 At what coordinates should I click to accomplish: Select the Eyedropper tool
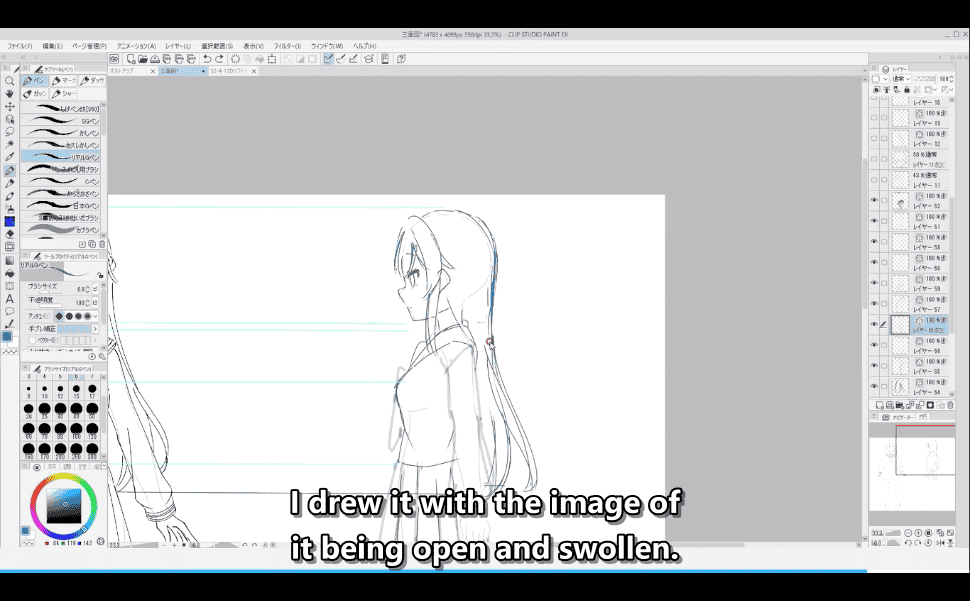pyautogui.click(x=9, y=157)
